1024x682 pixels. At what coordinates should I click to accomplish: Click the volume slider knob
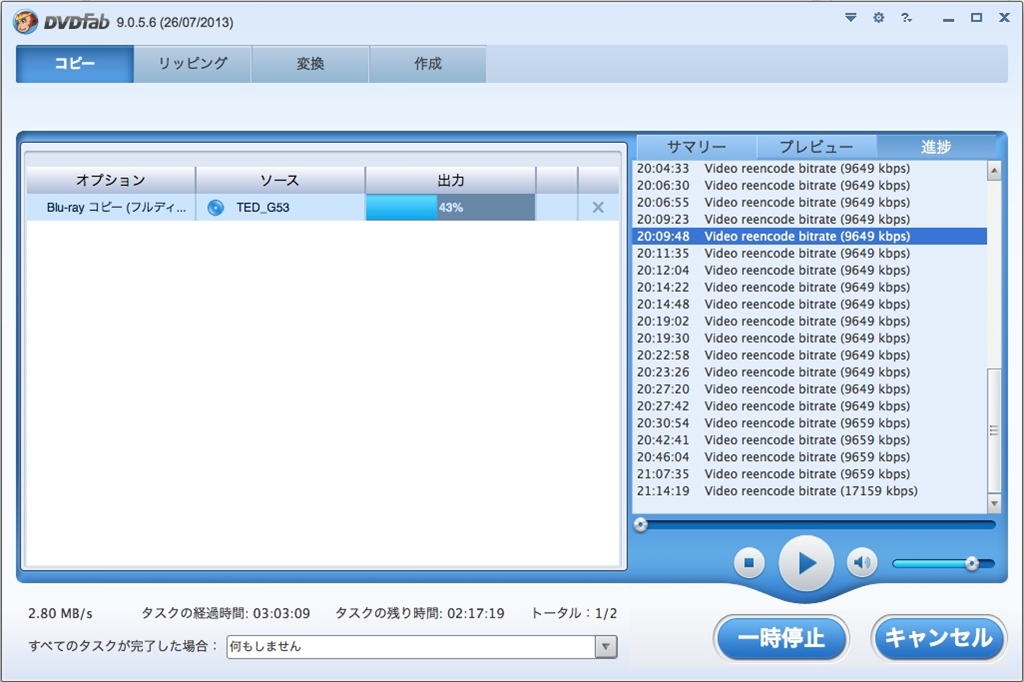972,563
